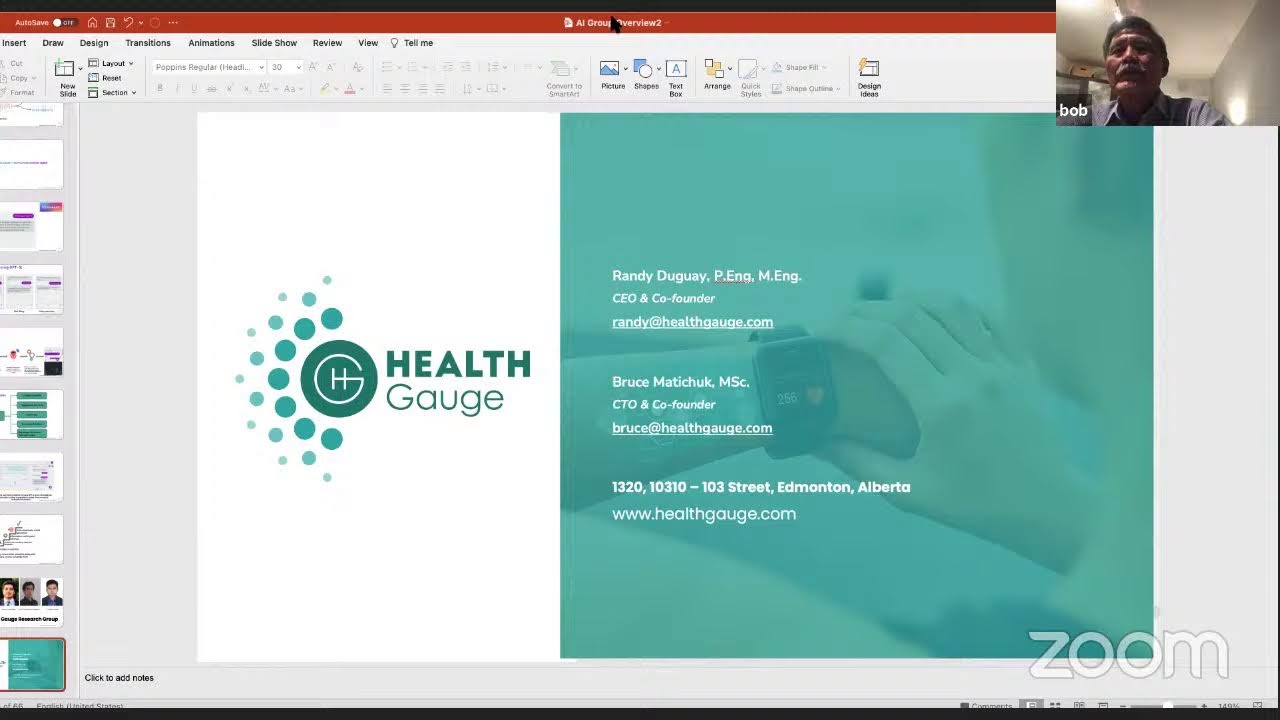The image size is (1280, 720).
Task: Toggle the AutoSave switch
Action: point(64,22)
